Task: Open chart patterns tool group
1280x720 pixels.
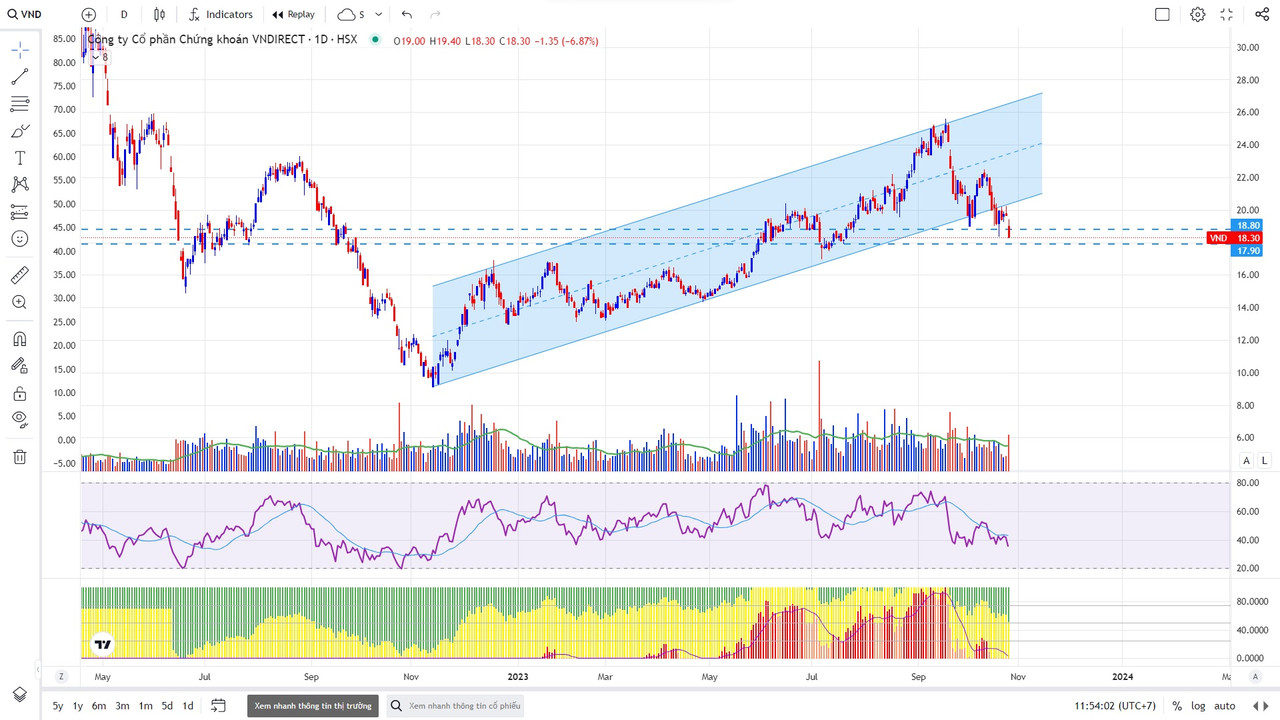Action: tap(20, 185)
